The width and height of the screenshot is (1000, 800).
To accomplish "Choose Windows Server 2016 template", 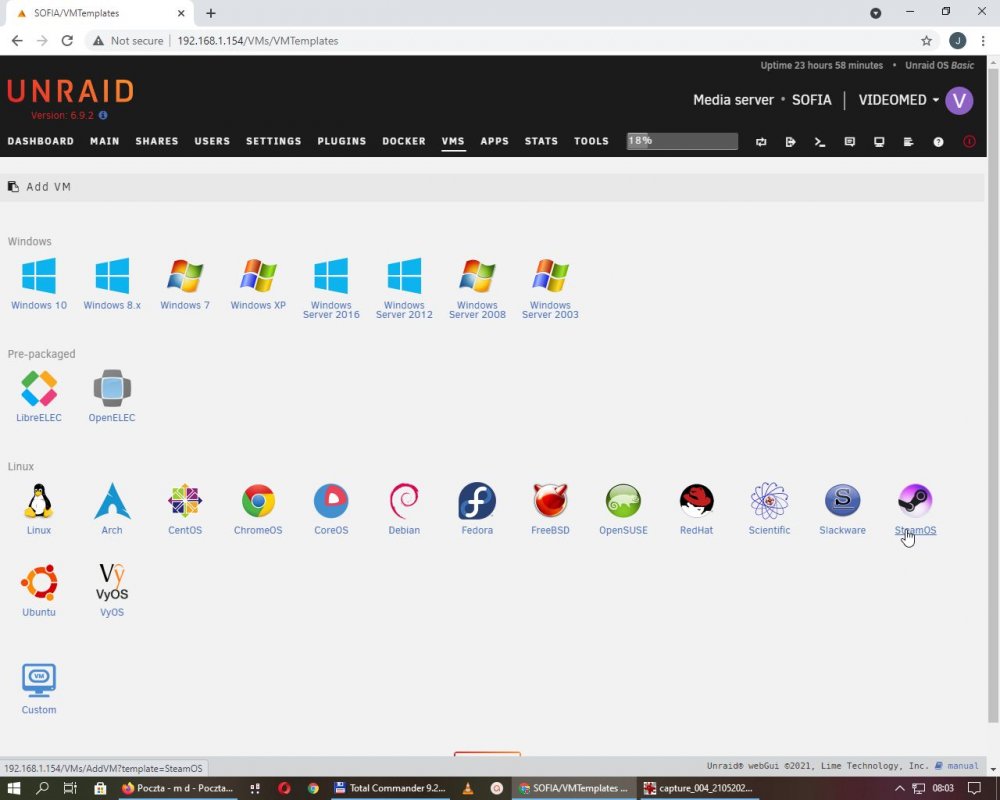I will coord(331,288).
